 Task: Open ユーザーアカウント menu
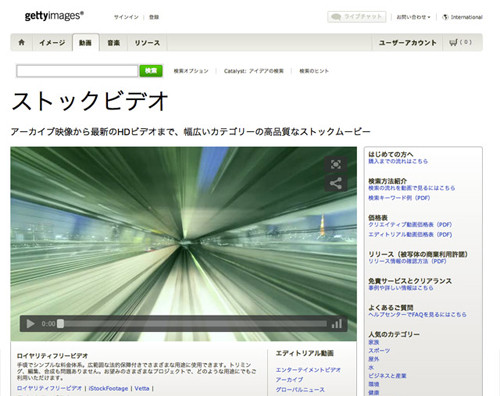click(407, 43)
